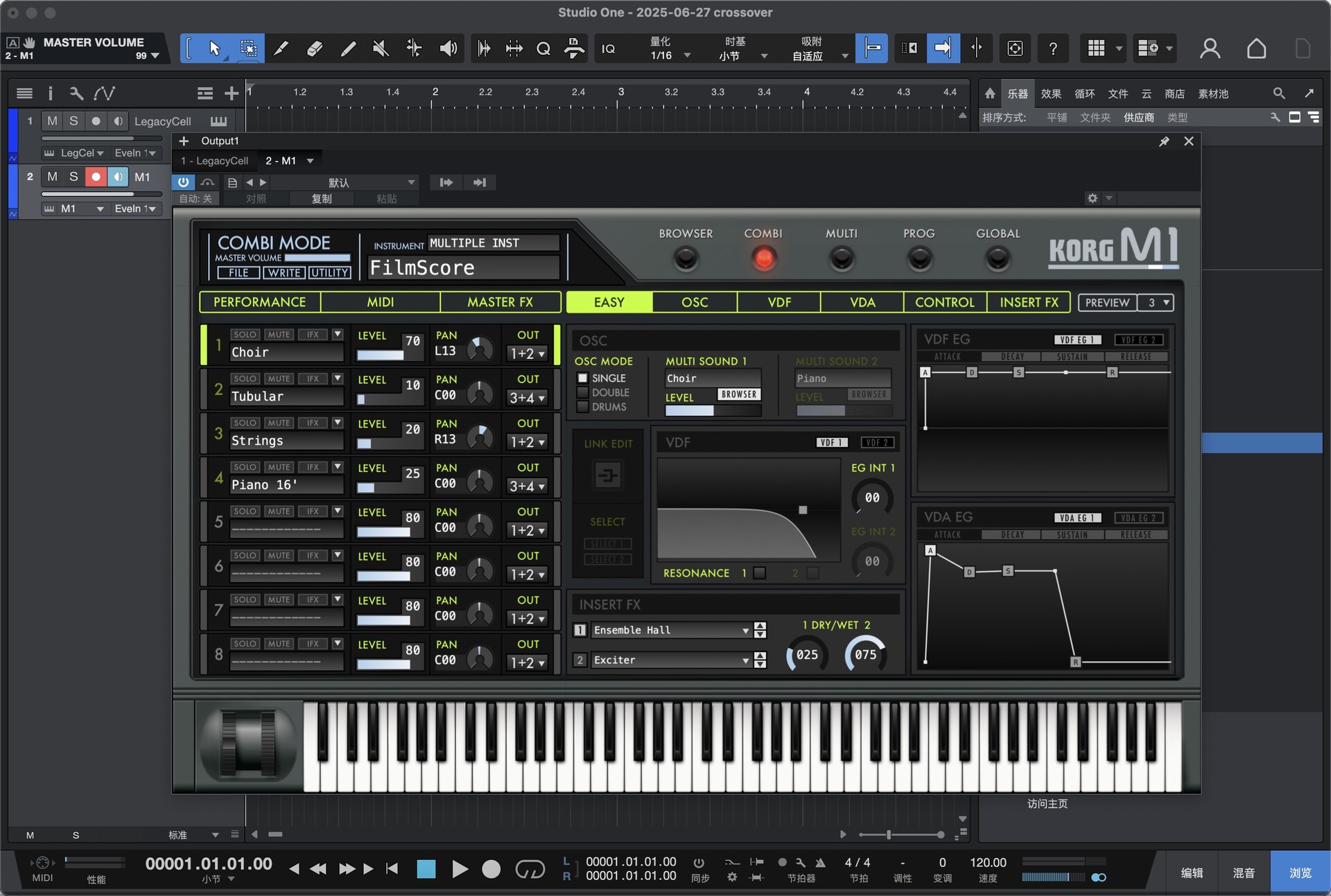Choose the Split tool
1331x896 pixels.
[281, 48]
